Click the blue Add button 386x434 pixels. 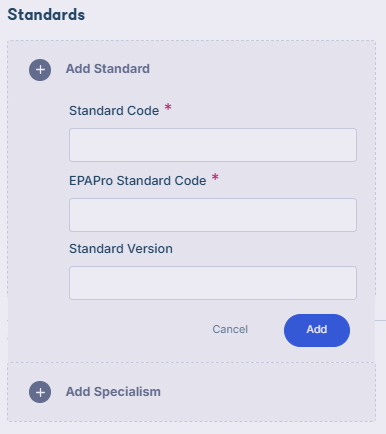317,330
